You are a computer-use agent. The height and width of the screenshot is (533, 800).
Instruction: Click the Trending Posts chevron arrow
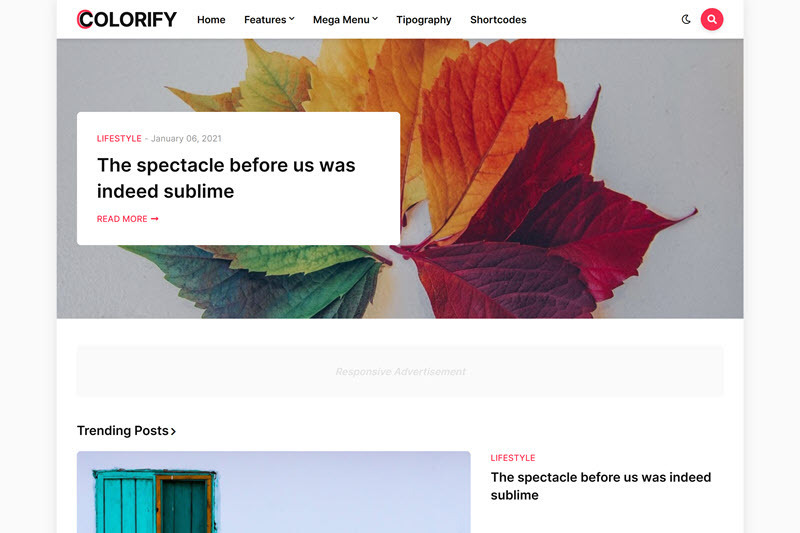pyautogui.click(x=173, y=432)
